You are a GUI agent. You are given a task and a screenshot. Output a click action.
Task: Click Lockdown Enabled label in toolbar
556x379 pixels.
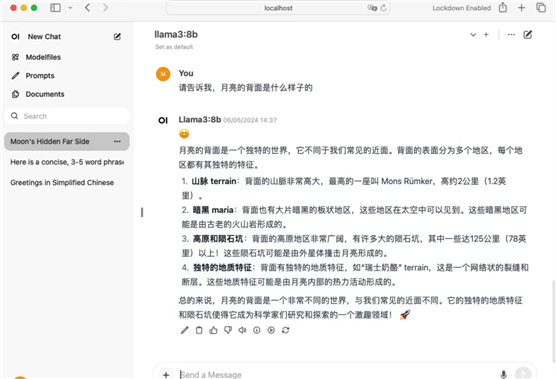(x=462, y=8)
